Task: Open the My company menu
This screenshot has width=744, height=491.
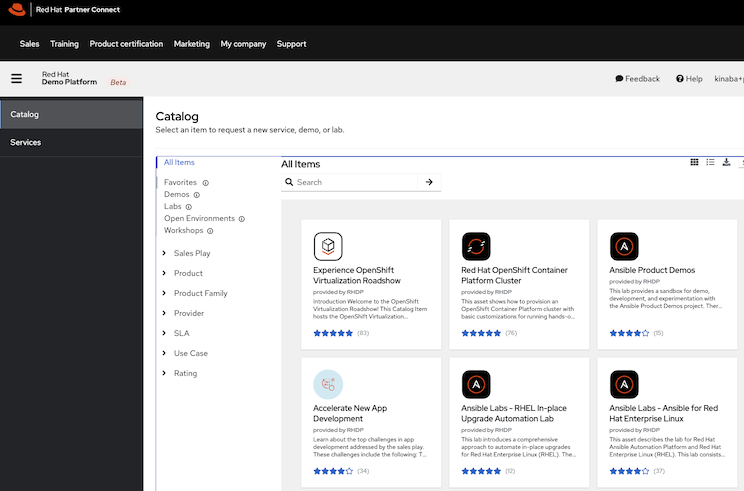Action: pos(243,44)
